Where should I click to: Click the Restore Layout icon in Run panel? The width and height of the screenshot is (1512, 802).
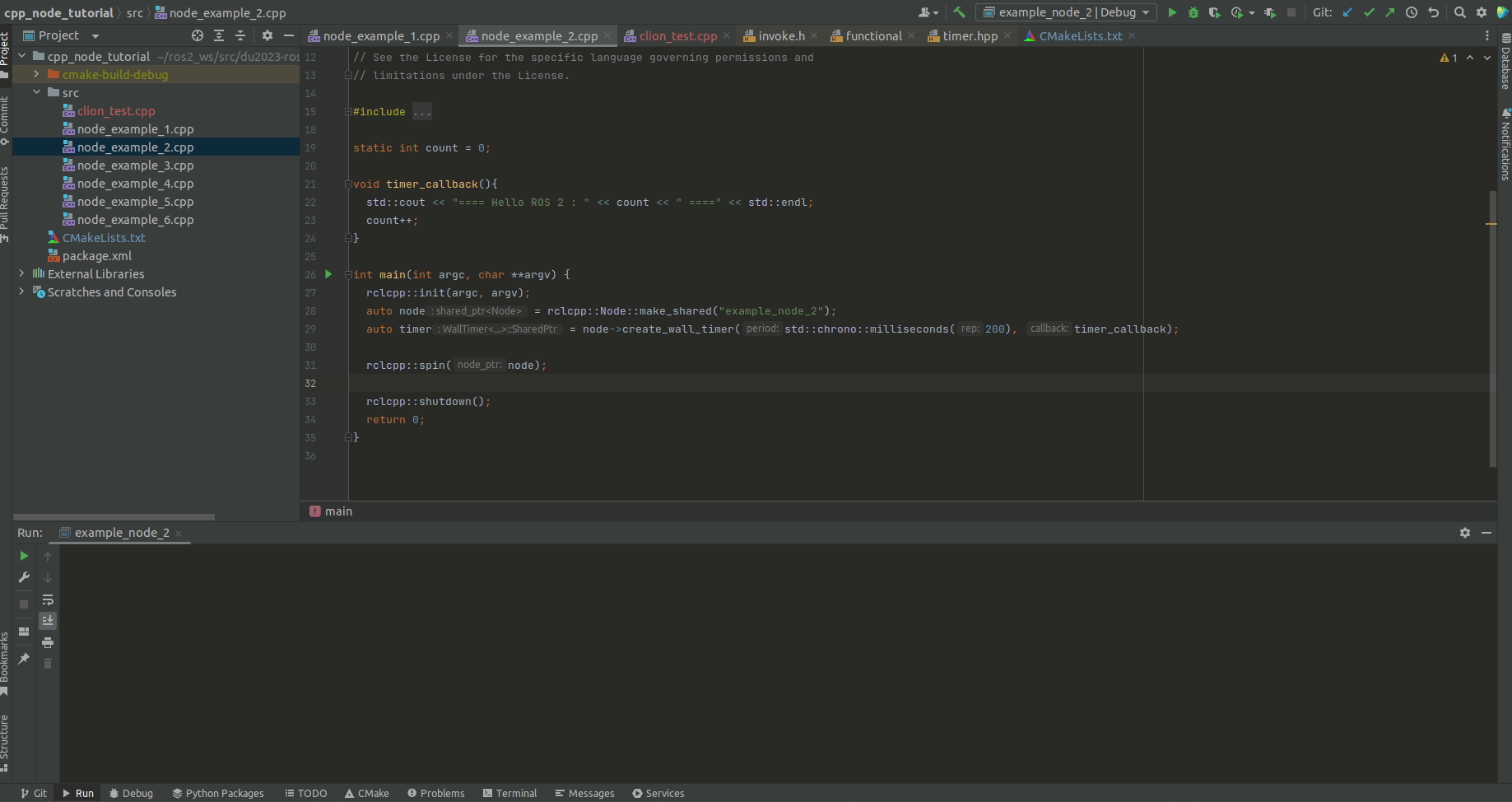pos(24,632)
